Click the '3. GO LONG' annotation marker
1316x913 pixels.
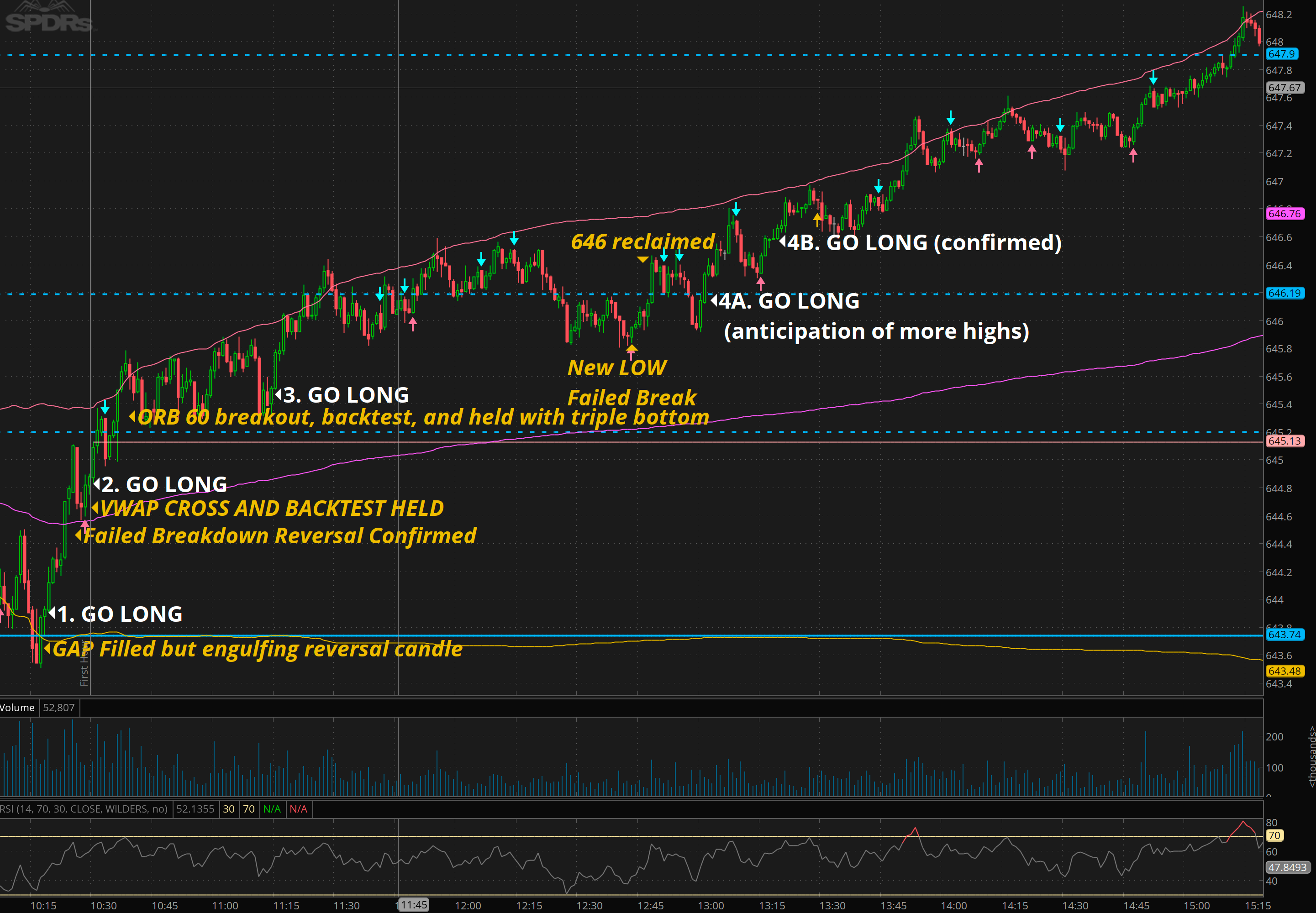point(279,394)
